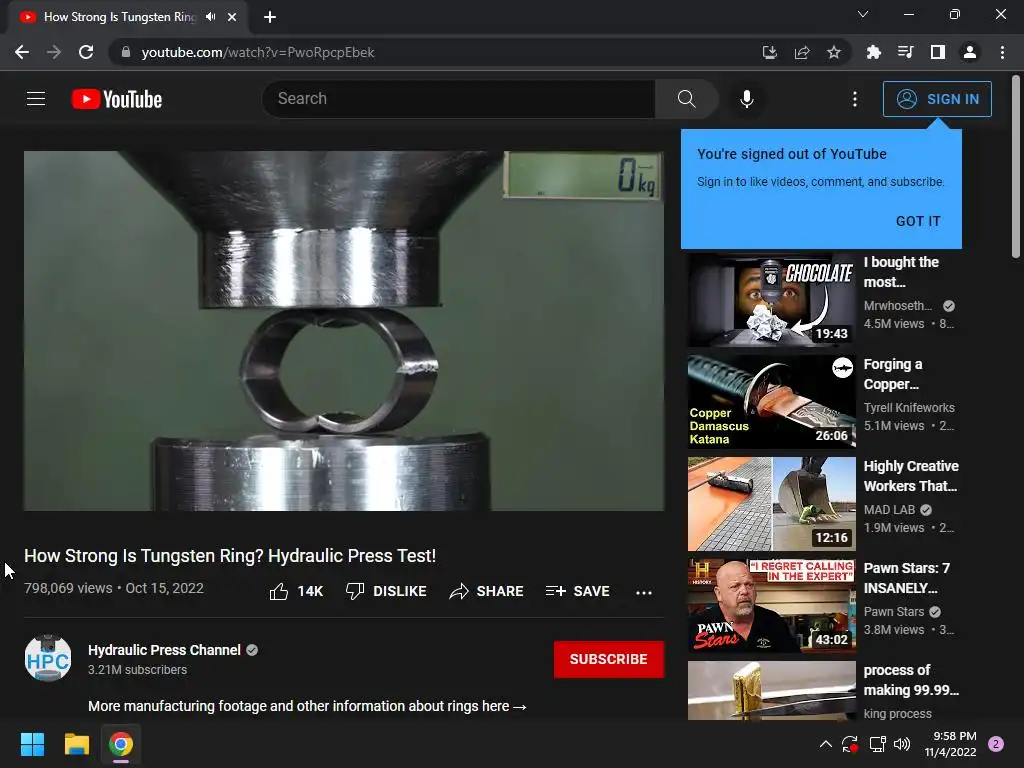Open the SHARE dialog

click(x=487, y=592)
